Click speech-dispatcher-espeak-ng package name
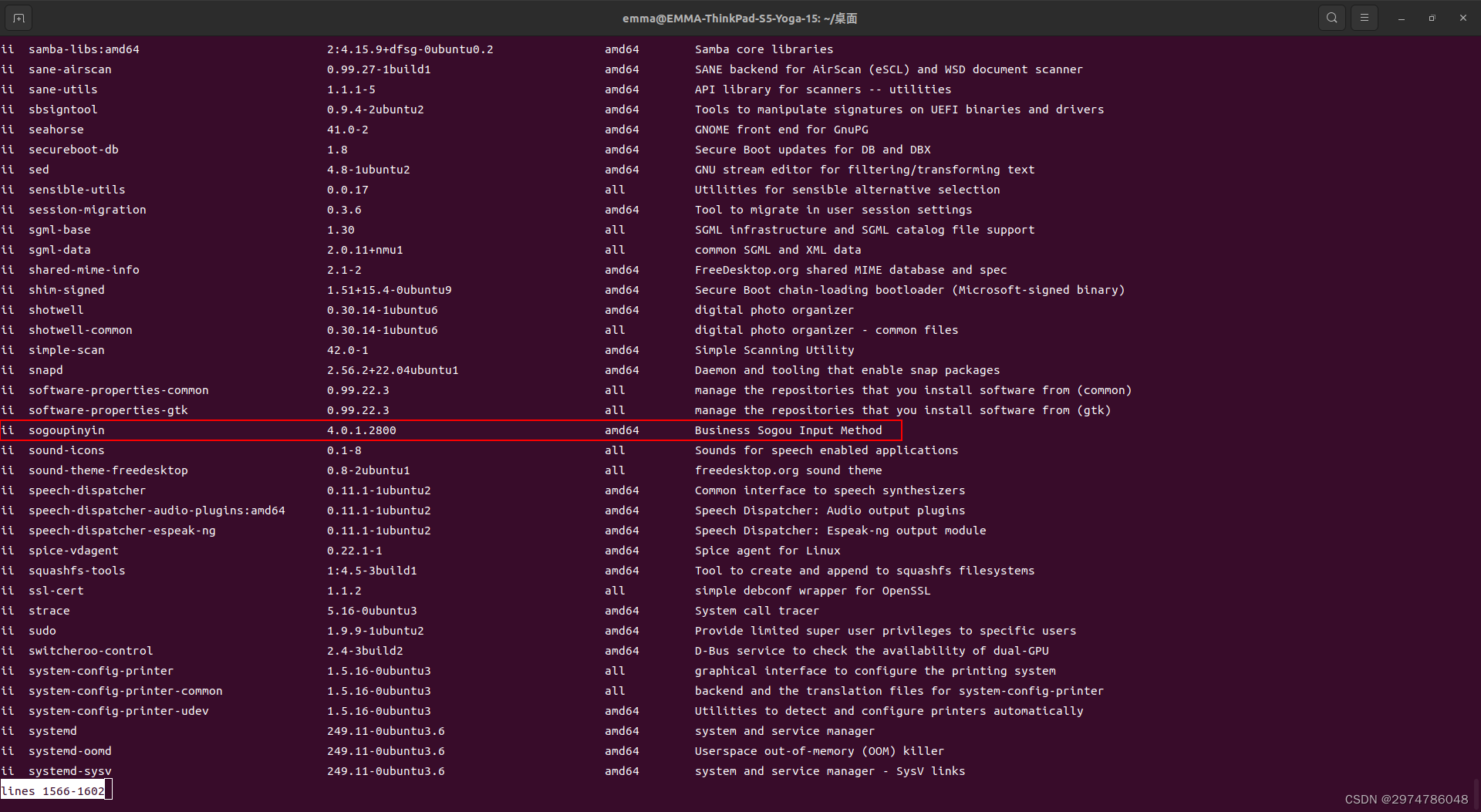This screenshot has width=1481, height=812. point(122,531)
